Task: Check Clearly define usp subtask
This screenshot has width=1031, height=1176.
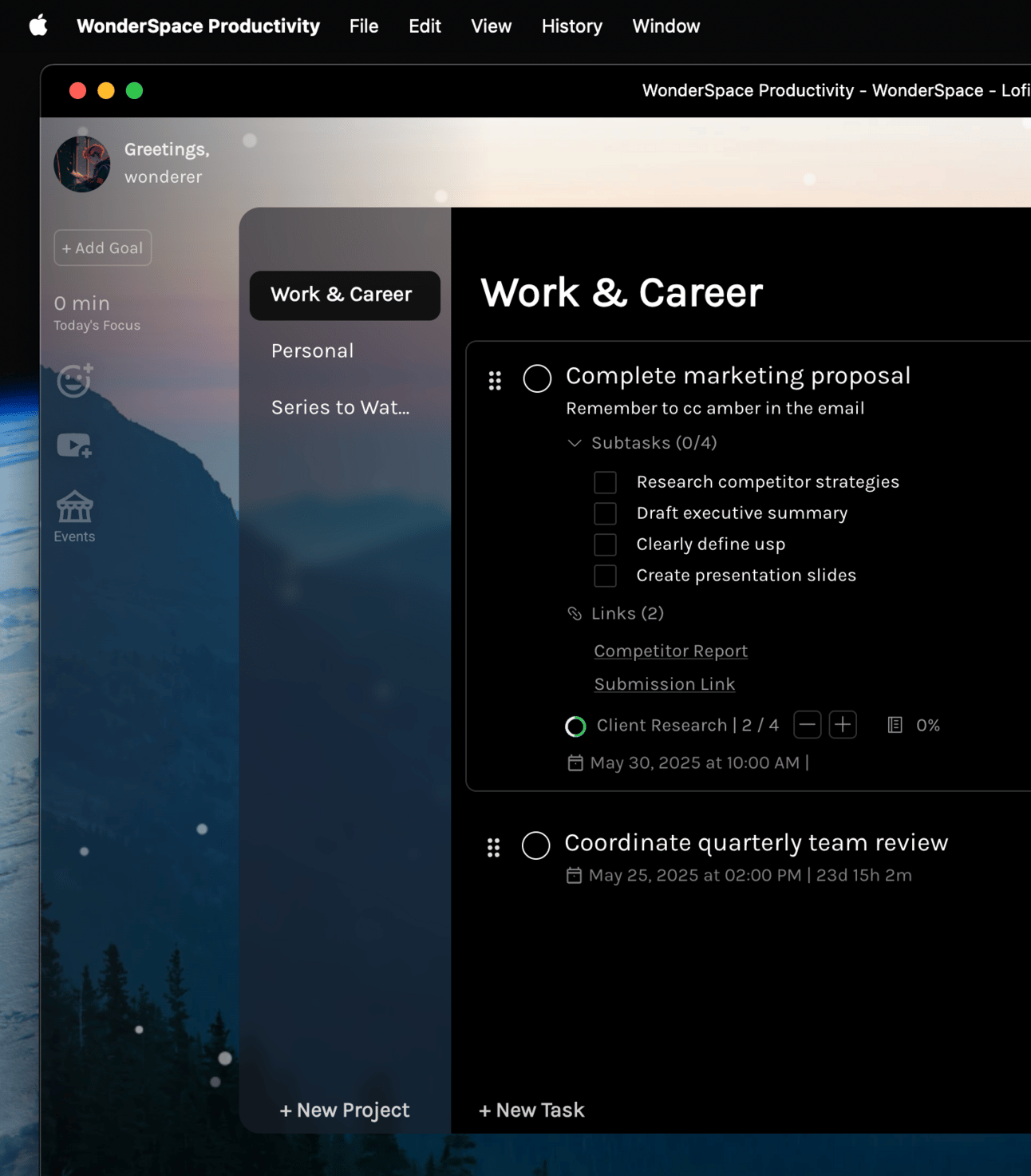Action: click(x=605, y=544)
